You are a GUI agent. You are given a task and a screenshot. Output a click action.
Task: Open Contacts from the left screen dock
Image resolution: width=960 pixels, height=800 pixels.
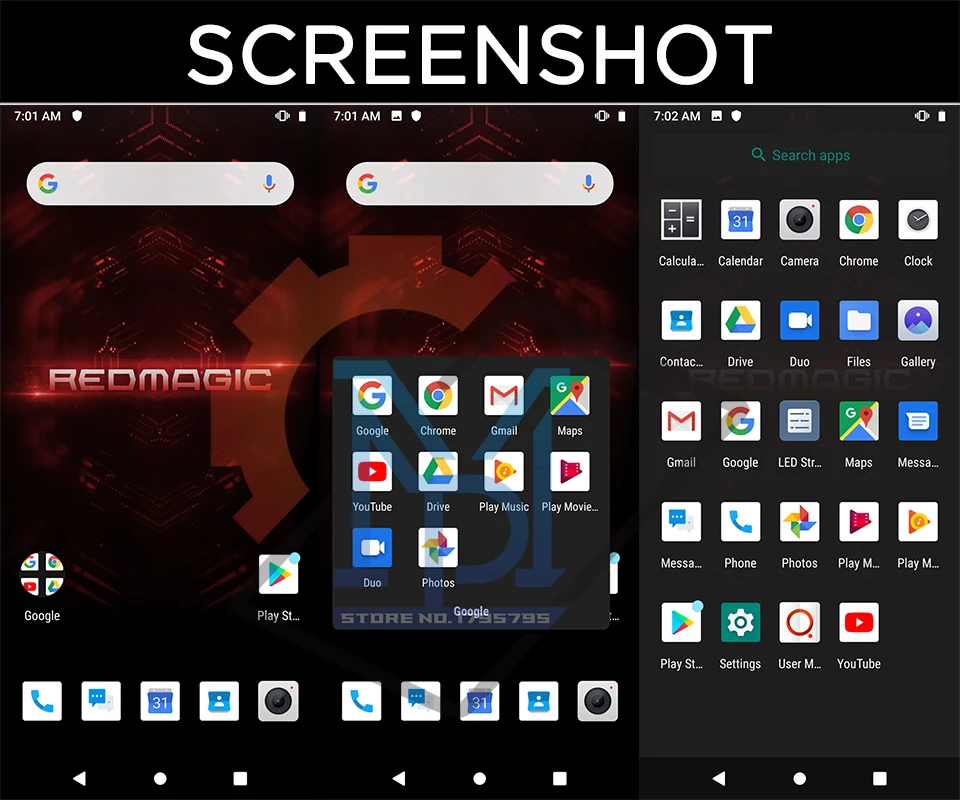tap(219, 701)
